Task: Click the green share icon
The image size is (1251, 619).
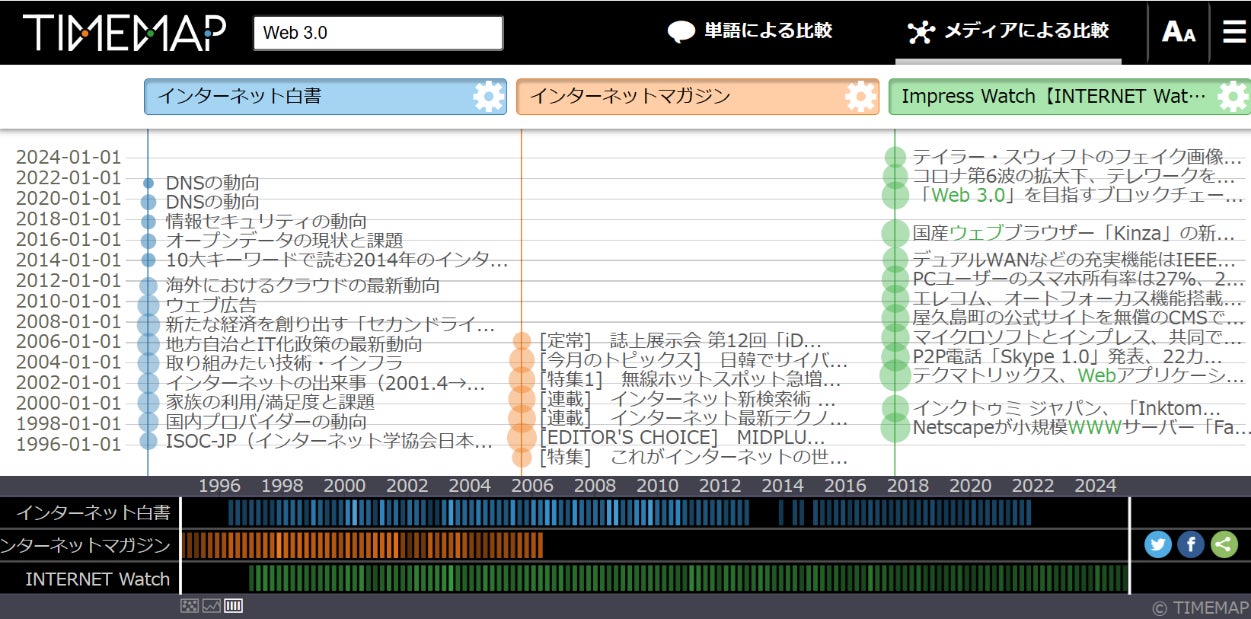Action: tap(1223, 544)
